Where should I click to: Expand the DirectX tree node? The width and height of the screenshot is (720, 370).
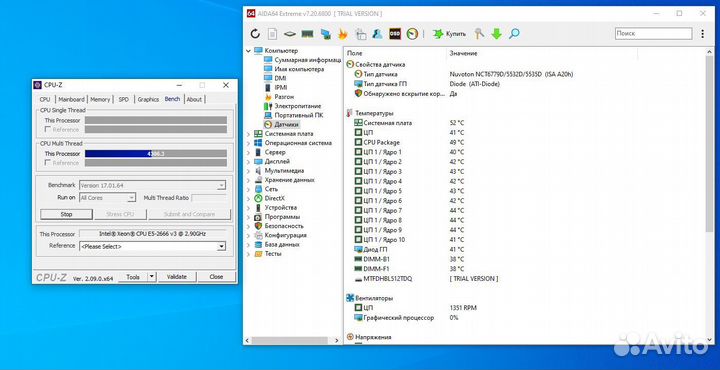click(248, 198)
